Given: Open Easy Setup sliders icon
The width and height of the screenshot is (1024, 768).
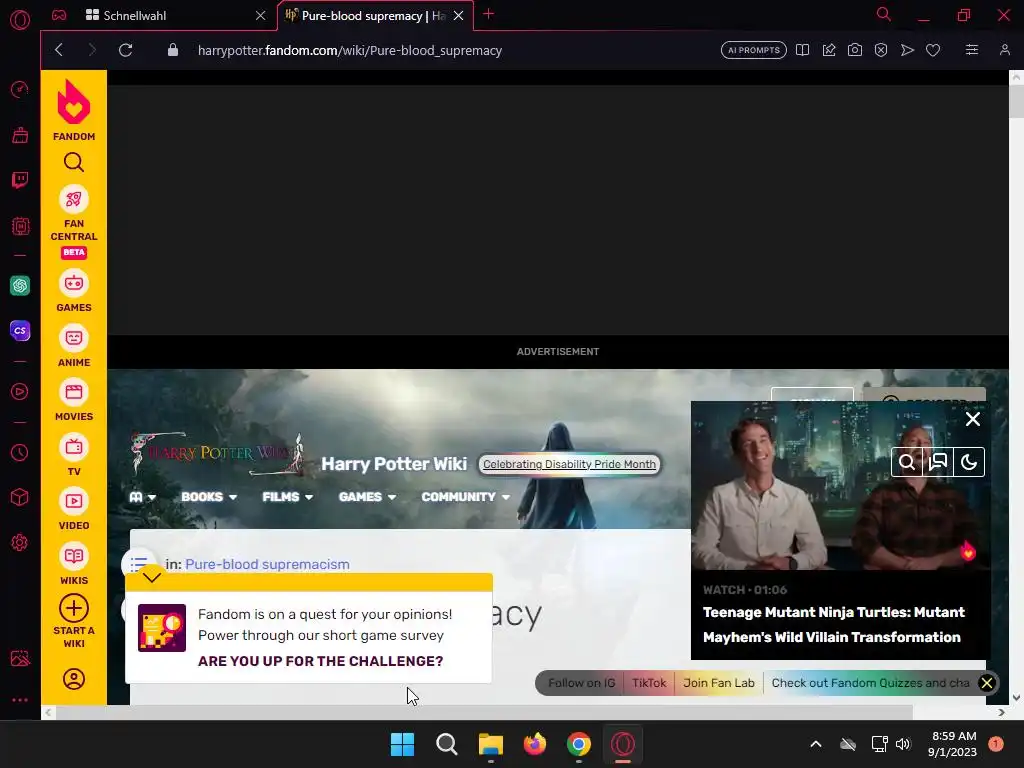Looking at the screenshot, I should point(972,50).
